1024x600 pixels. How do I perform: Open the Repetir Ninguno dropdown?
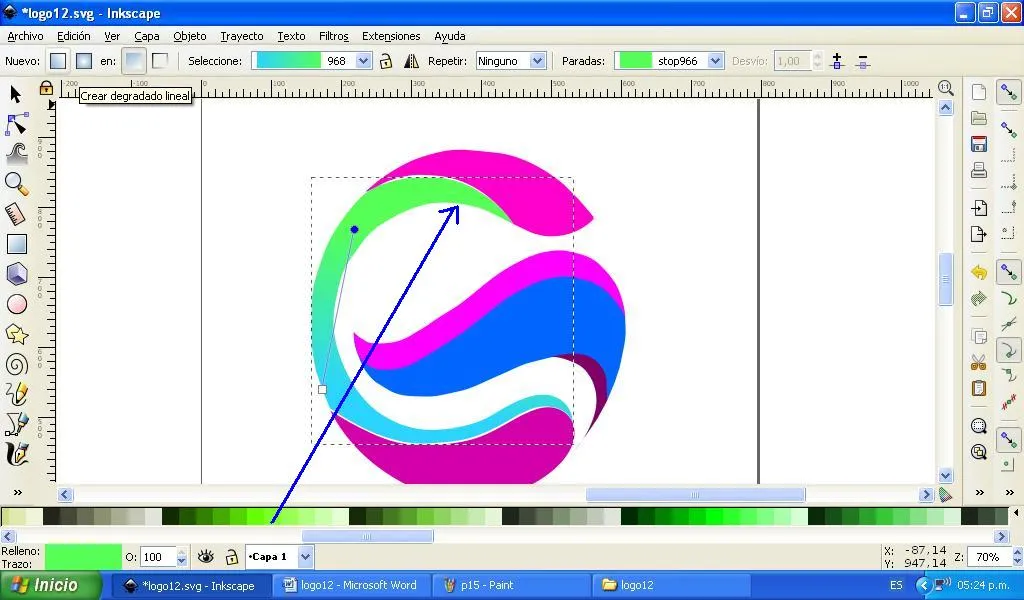(x=510, y=61)
